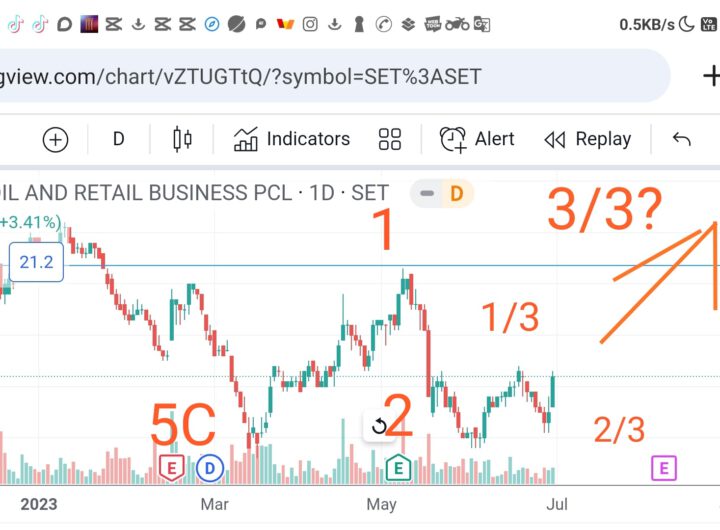Image resolution: width=720 pixels, height=530 pixels.
Task: Toggle the orange D legend pill
Action: (456, 193)
